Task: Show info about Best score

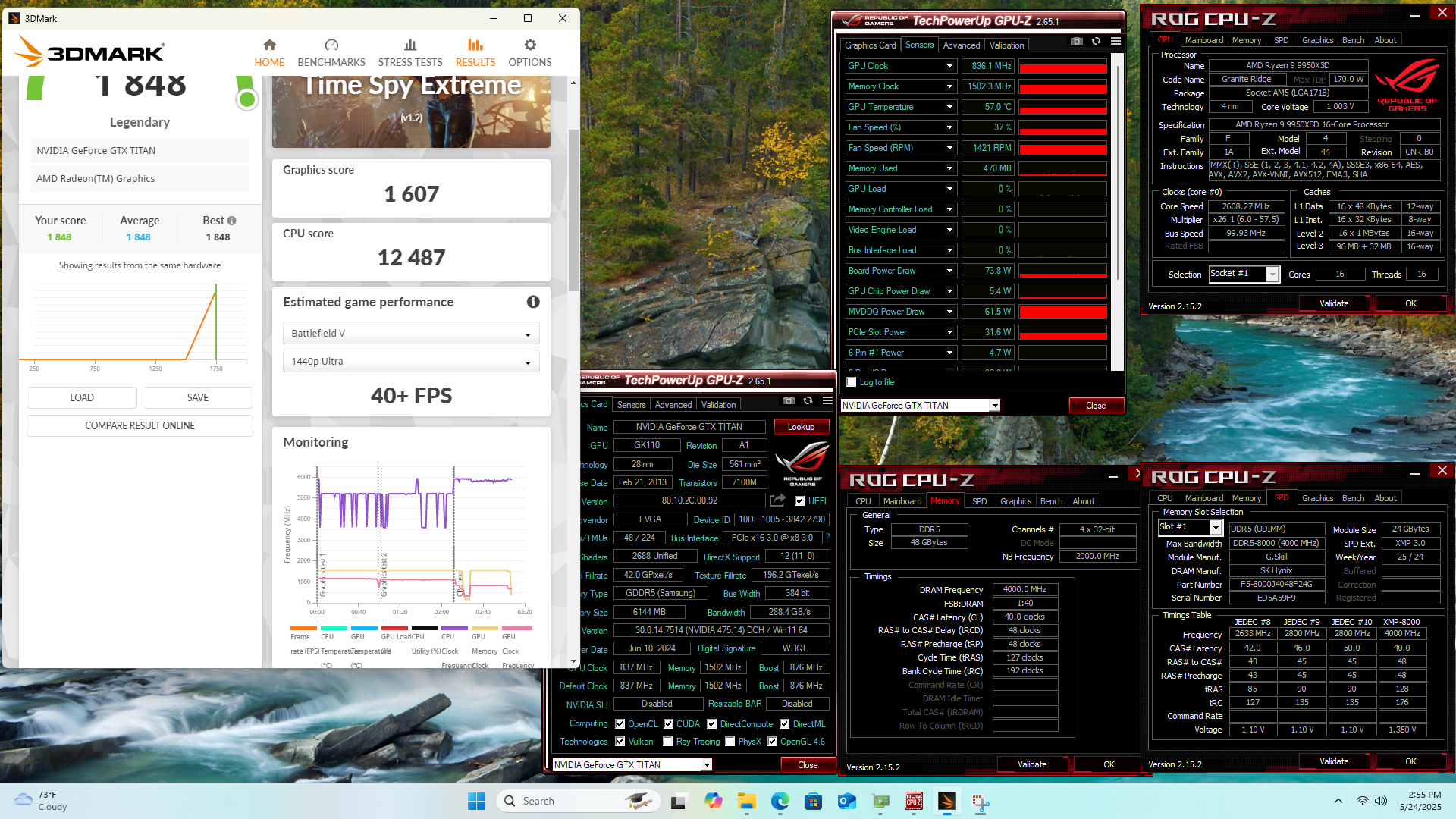Action: [x=232, y=221]
